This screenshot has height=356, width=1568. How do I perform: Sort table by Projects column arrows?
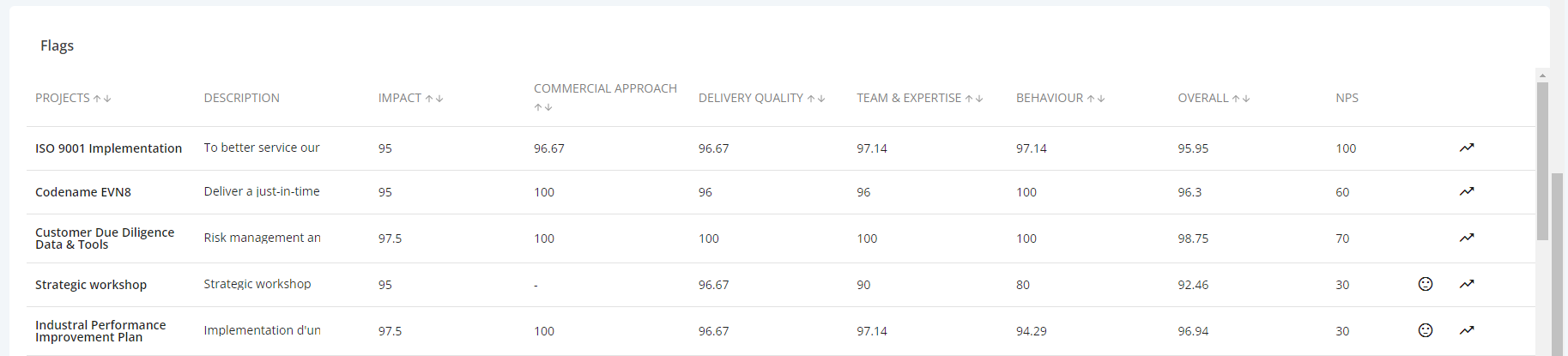(x=102, y=99)
